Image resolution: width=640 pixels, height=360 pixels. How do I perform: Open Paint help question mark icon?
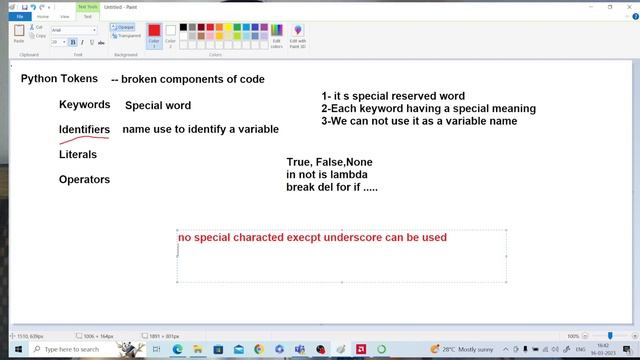click(635, 17)
